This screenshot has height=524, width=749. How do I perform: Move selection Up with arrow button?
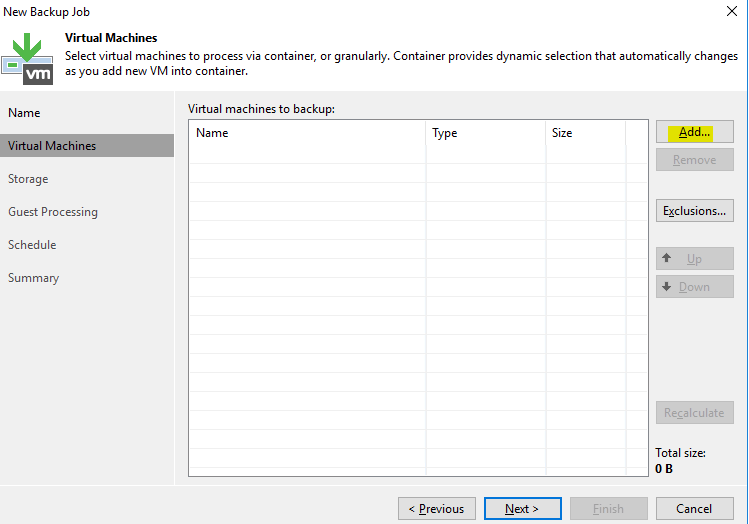pos(694,259)
